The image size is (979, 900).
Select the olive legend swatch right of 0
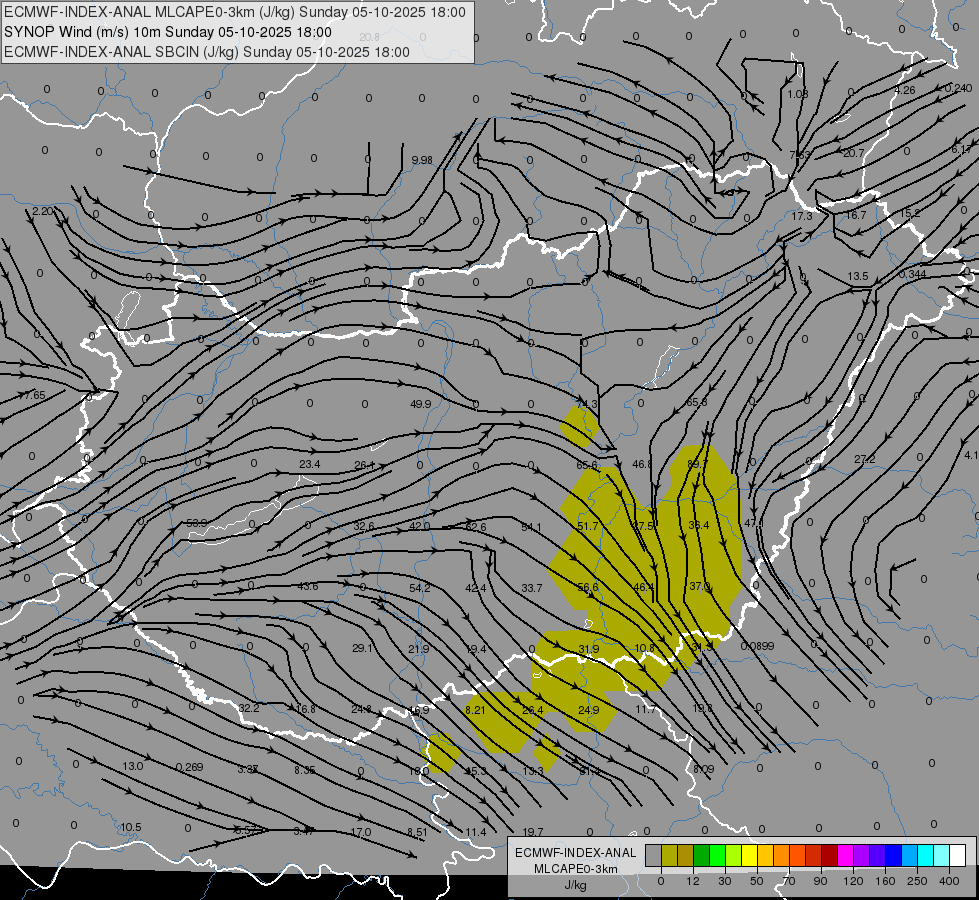669,856
